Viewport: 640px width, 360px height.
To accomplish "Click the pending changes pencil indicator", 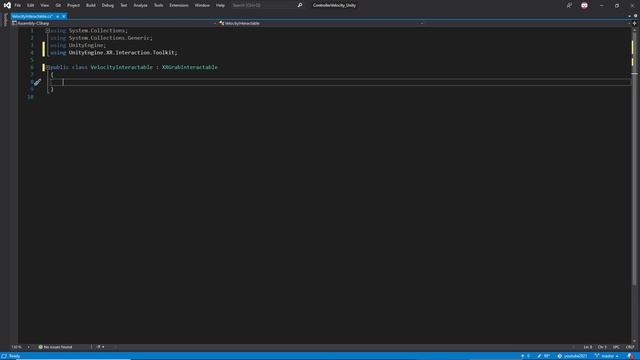I will tap(543, 356).
